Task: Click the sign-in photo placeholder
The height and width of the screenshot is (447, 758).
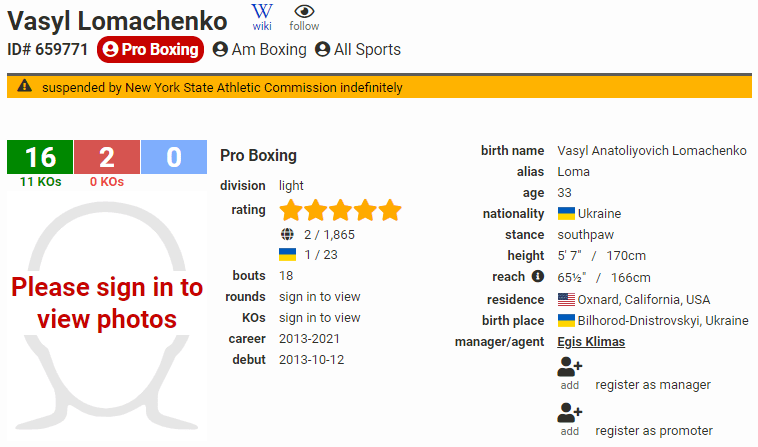Action: (107, 316)
